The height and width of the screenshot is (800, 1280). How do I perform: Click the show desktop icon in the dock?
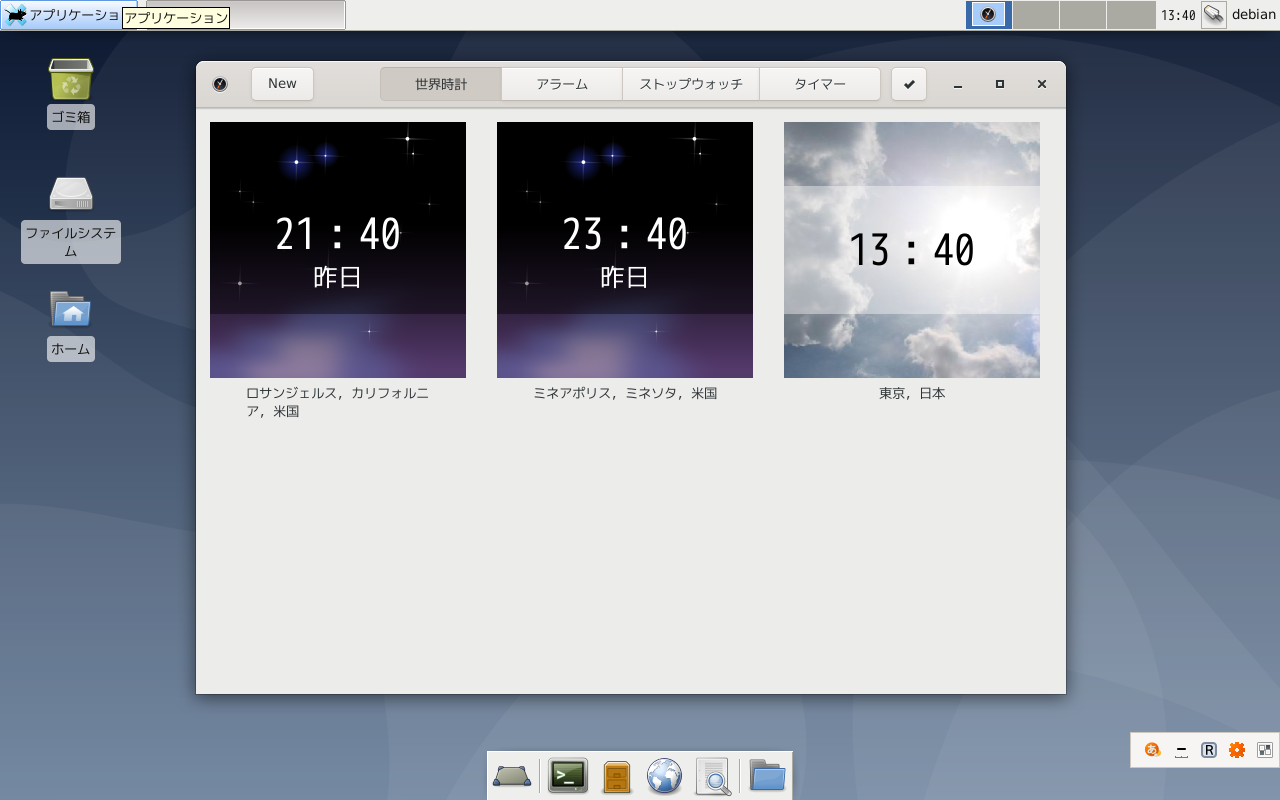click(512, 775)
